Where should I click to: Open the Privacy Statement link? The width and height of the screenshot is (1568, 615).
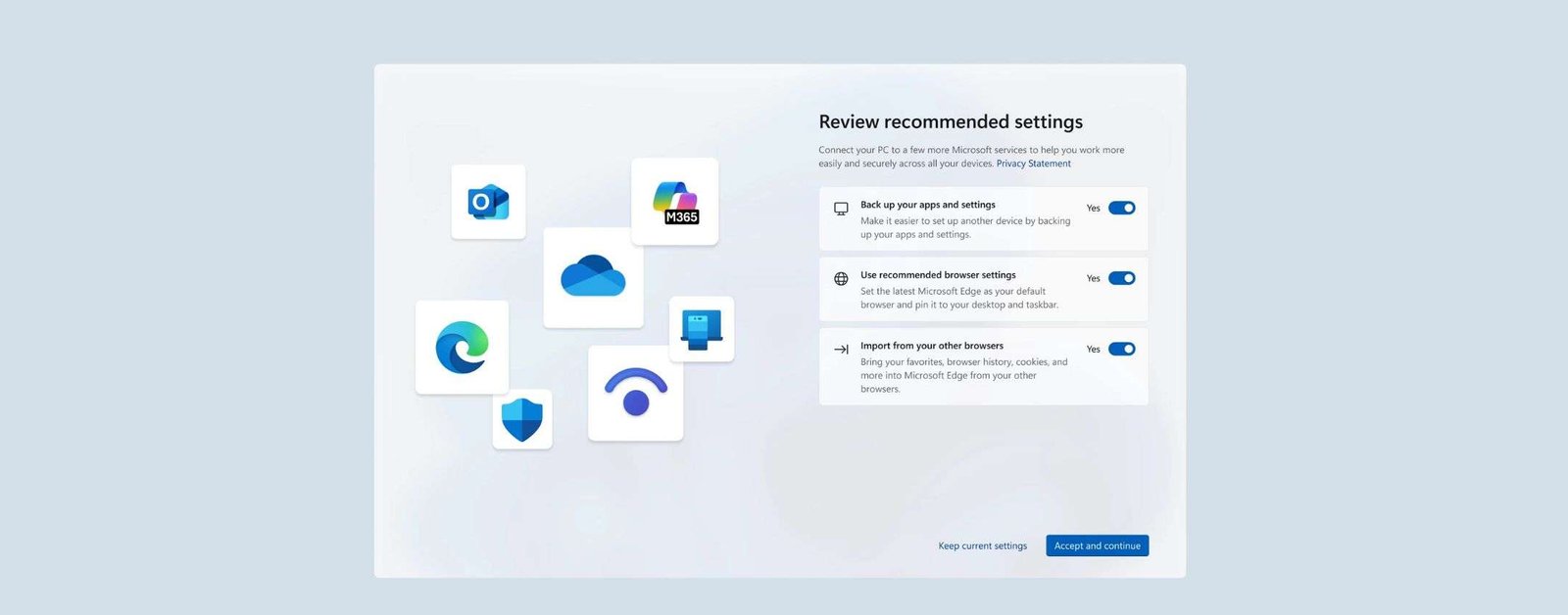click(x=1034, y=164)
